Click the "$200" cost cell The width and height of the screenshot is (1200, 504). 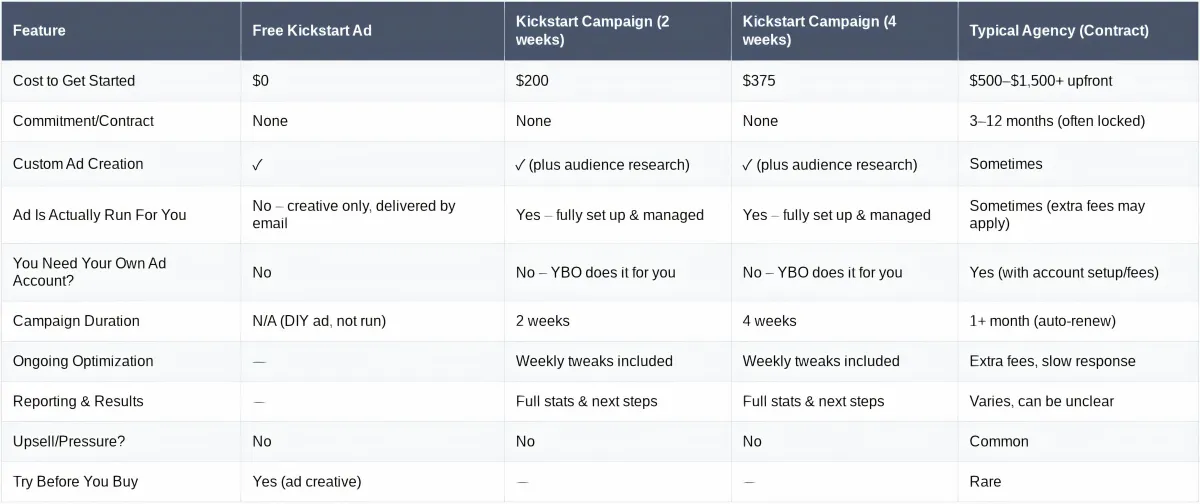click(x=532, y=80)
